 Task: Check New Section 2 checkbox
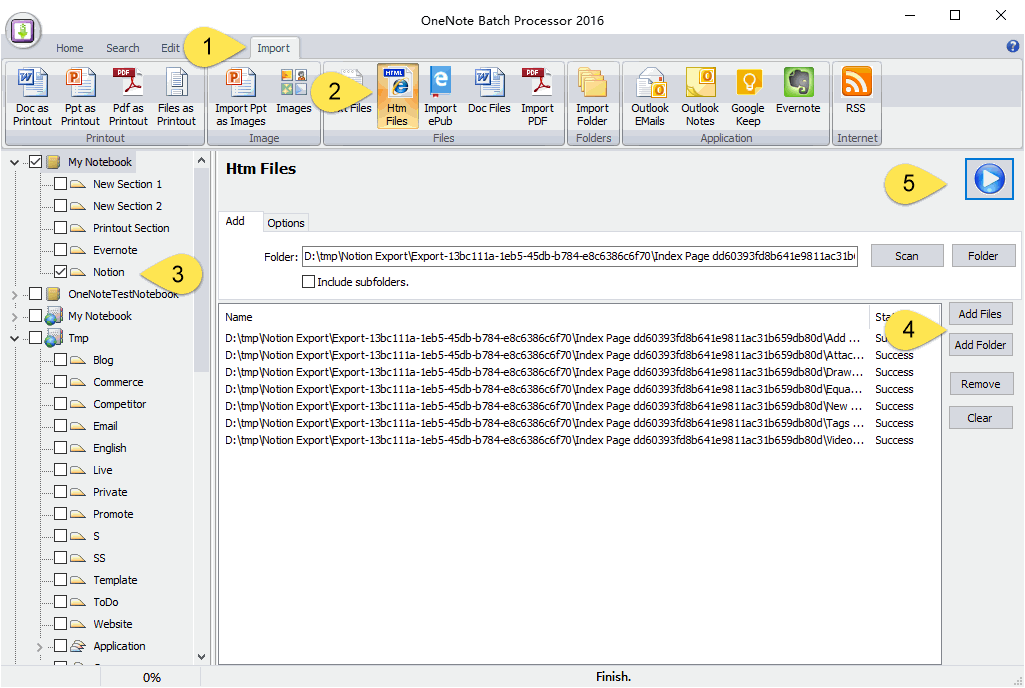60,205
